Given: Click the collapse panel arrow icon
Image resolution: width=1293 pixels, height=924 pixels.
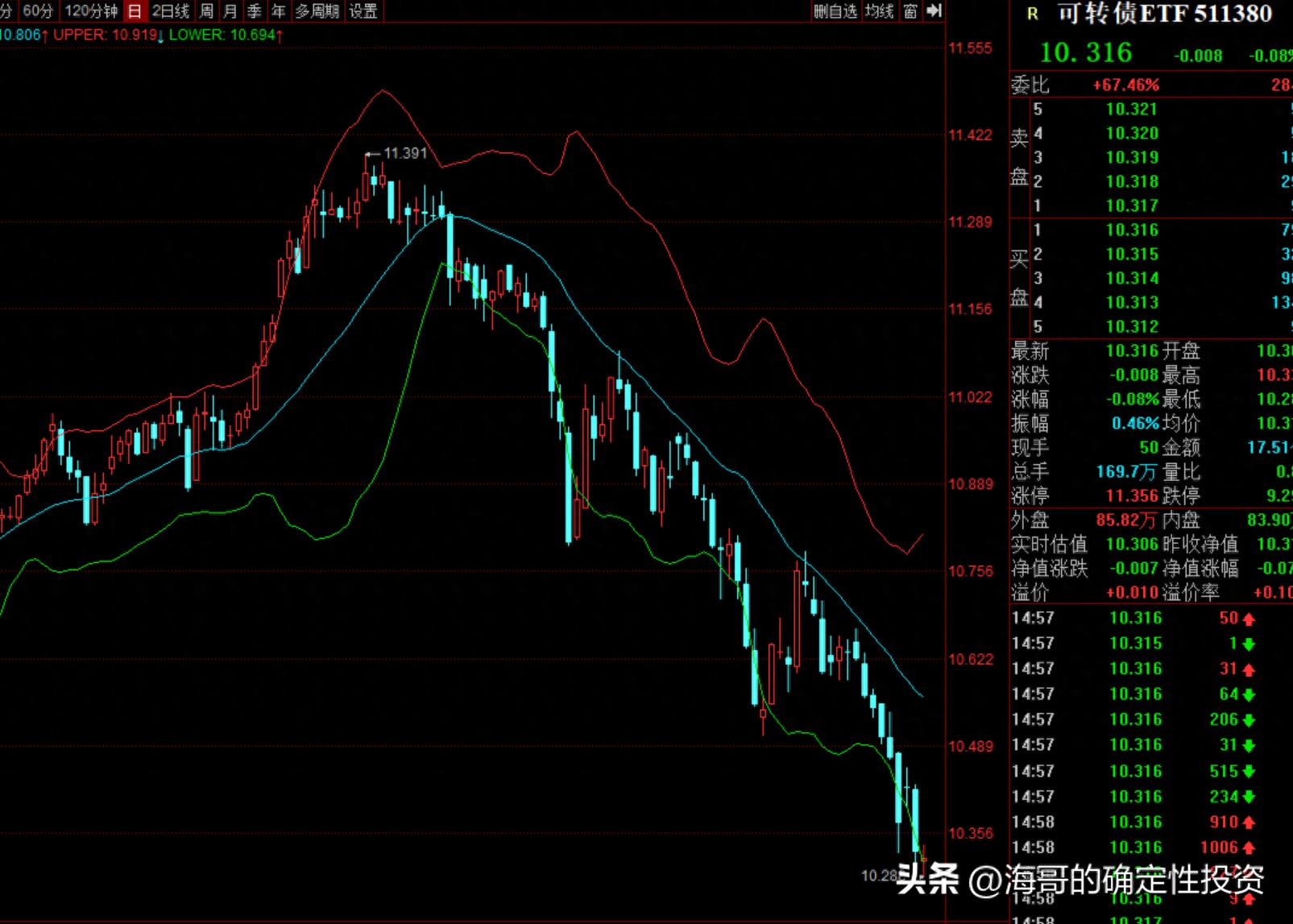Looking at the screenshot, I should (x=934, y=10).
